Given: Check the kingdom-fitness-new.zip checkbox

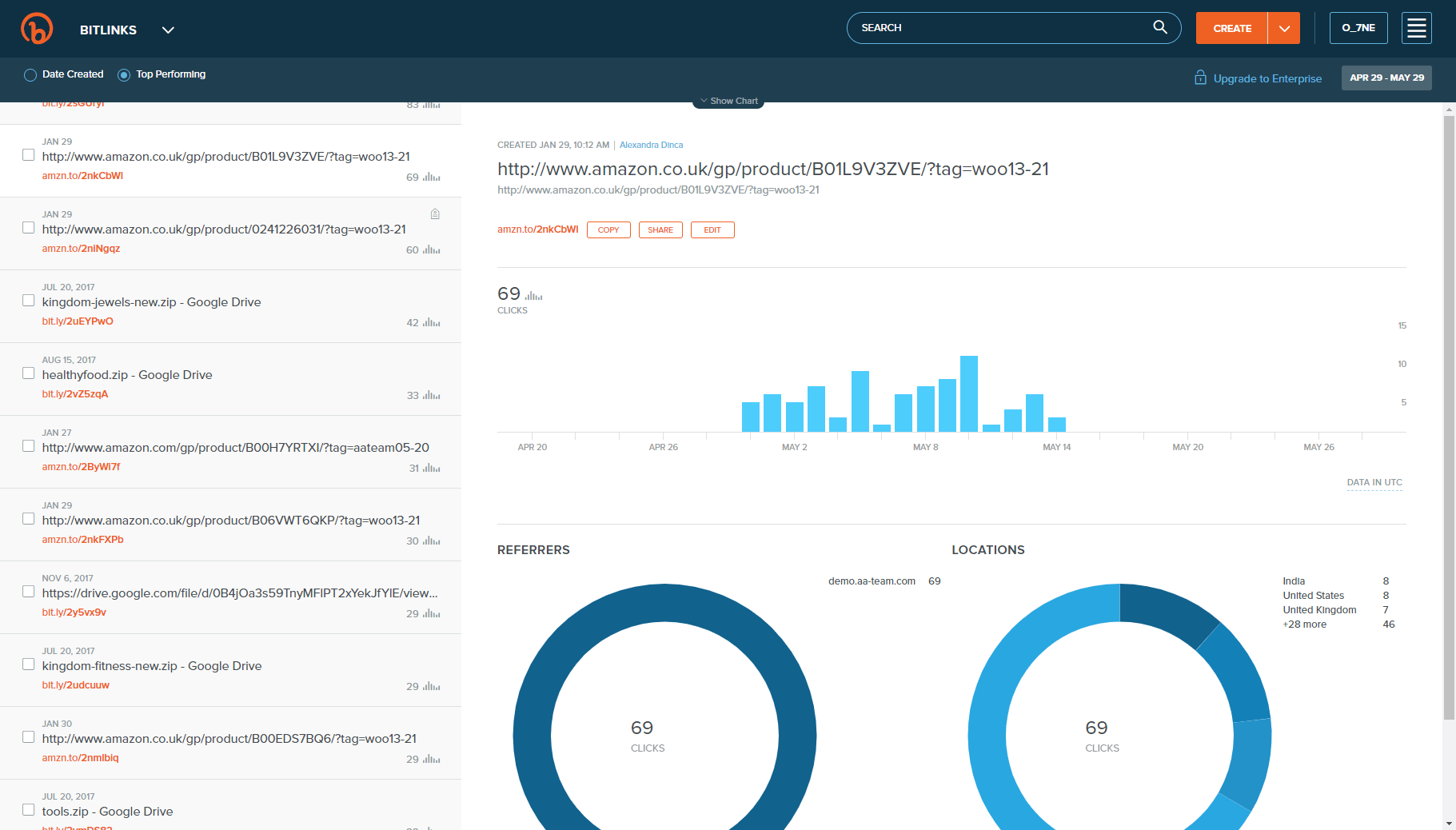Looking at the screenshot, I should click(28, 664).
